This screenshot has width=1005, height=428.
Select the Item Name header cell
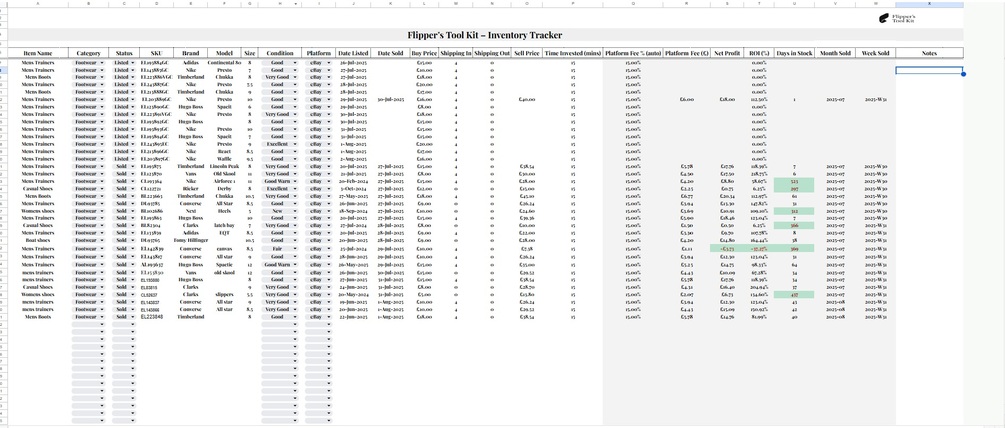click(37, 53)
